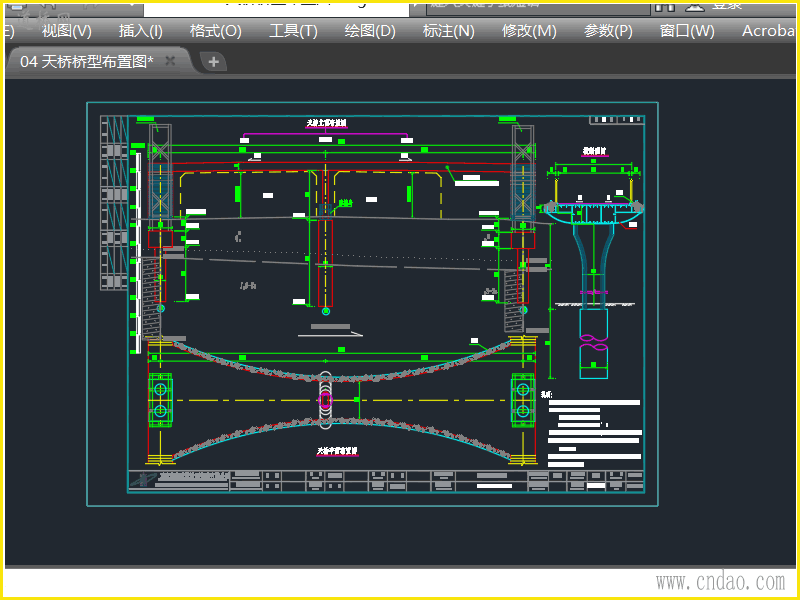Screen dimensions: 800x600
Task: Switch to the 04 天桥桥型布置图 drawing tab
Action: [87, 61]
